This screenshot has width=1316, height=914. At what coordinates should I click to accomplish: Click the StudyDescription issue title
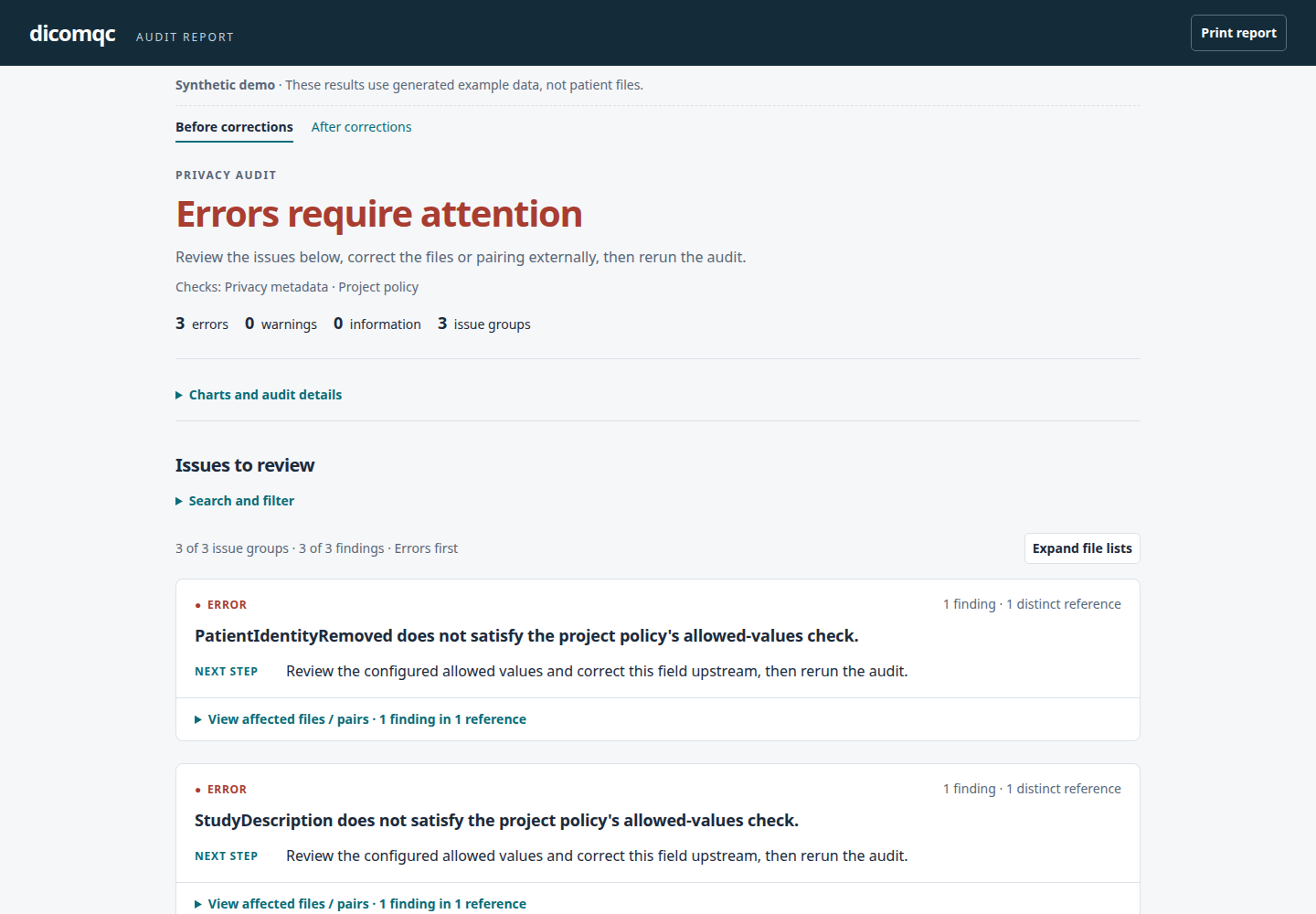click(496, 821)
